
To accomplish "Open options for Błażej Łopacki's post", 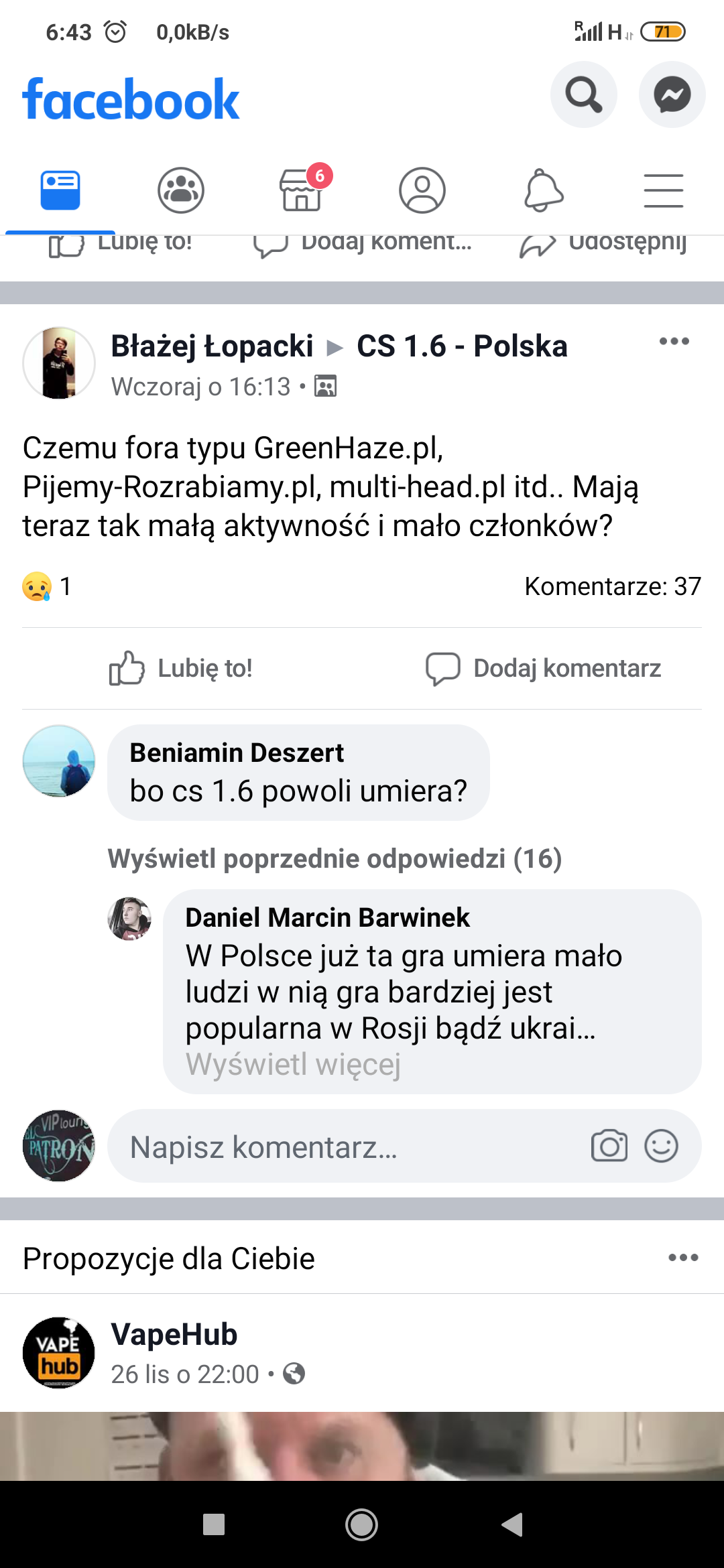I will pos(674,342).
